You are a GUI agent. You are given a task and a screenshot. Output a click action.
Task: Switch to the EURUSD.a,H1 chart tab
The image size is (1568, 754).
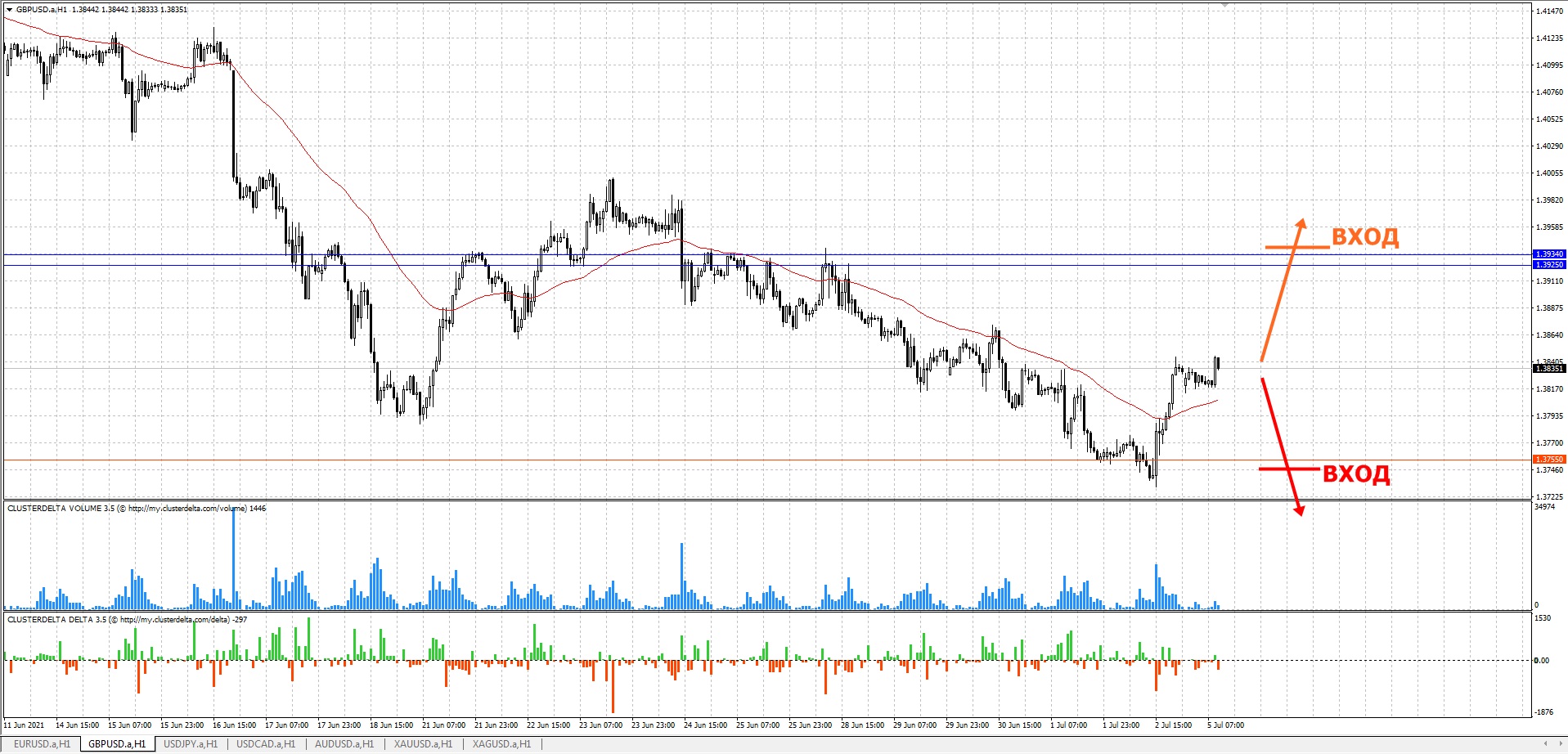pyautogui.click(x=43, y=744)
